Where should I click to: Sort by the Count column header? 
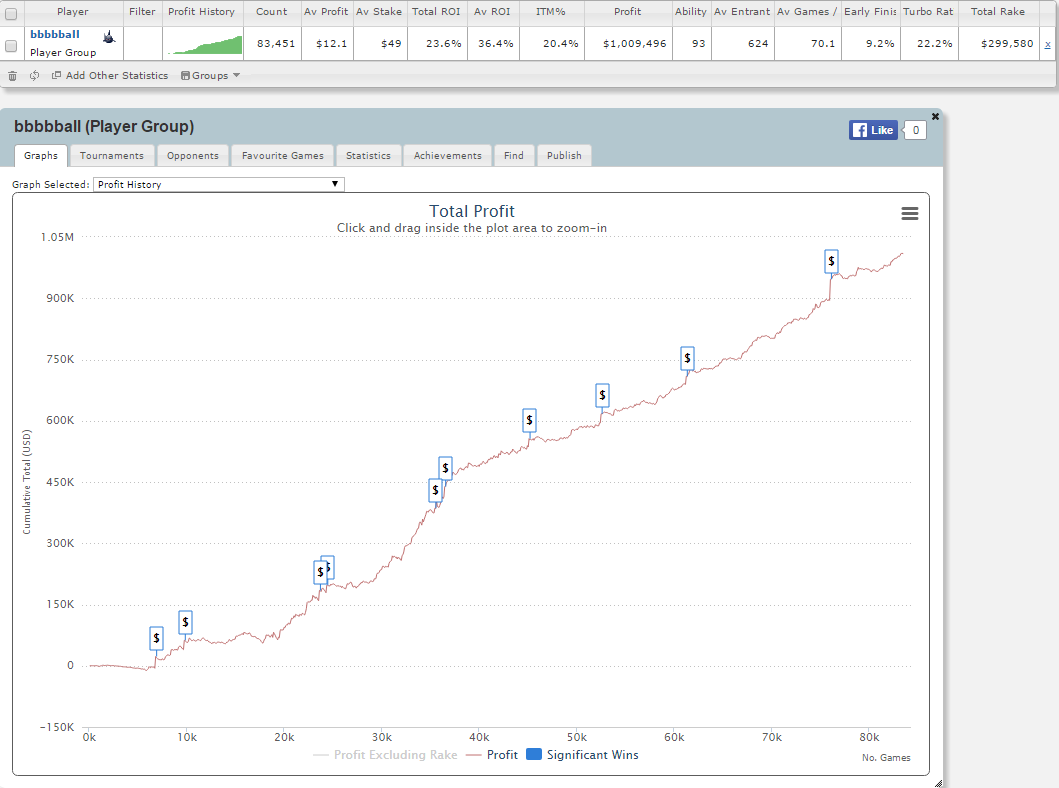(272, 11)
